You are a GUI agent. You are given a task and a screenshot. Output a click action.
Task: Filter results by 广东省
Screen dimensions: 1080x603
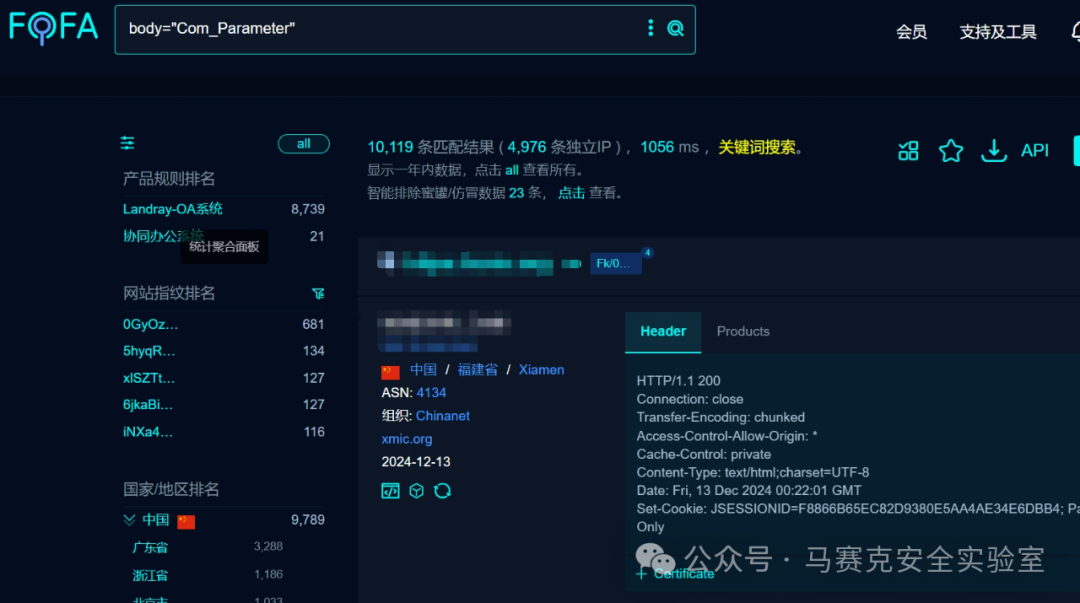pyautogui.click(x=150, y=547)
